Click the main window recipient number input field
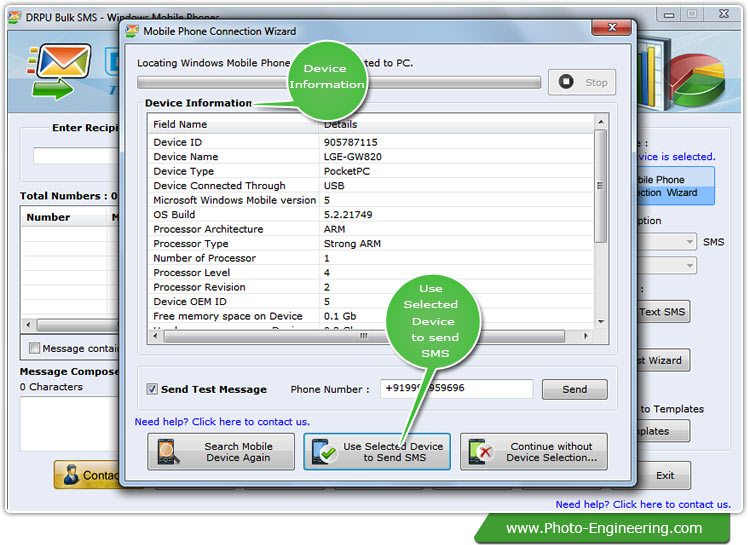Viewport: 748px width, 545px height. 76,156
